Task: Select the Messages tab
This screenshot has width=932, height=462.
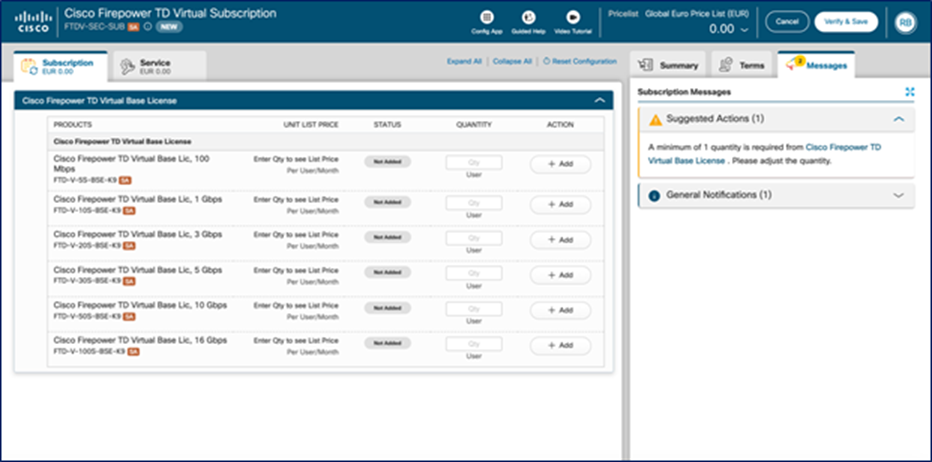Action: [x=816, y=65]
